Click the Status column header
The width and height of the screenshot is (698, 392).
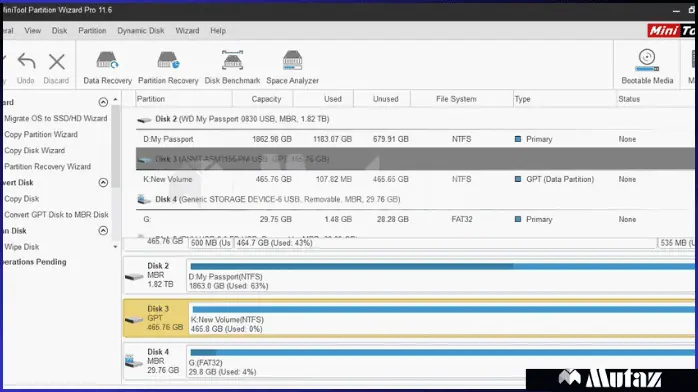[655, 99]
